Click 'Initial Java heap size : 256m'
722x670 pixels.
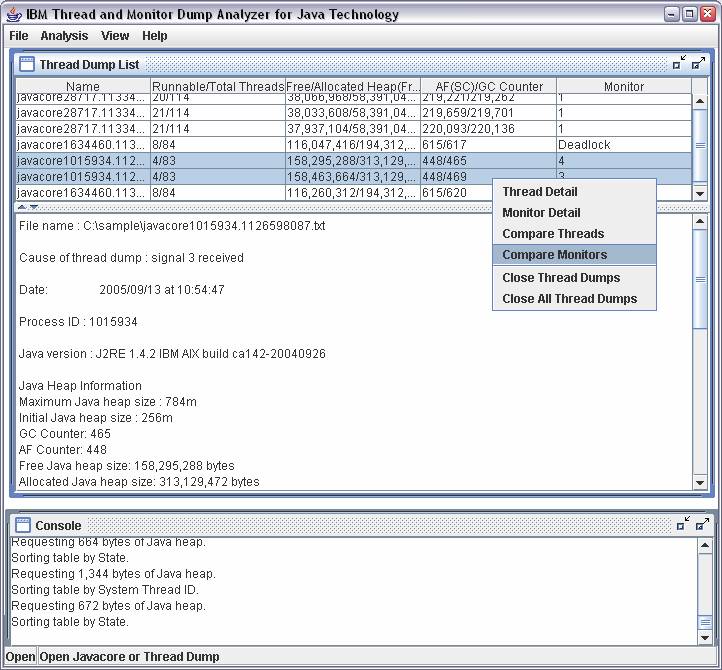tap(96, 418)
